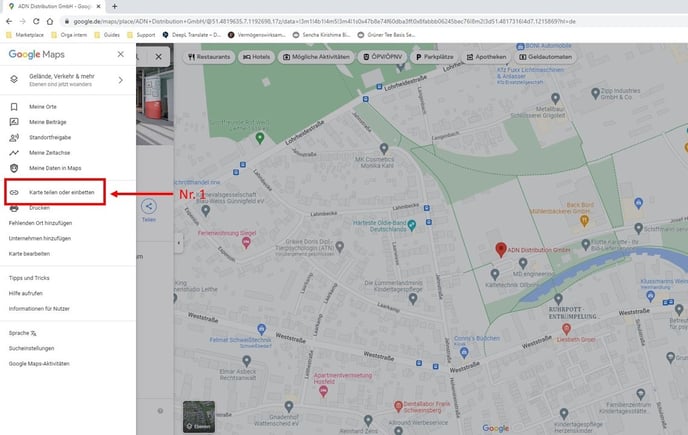This screenshot has width=688, height=435.
Task: Filter map by Mögliche Aktivitäten chip
Action: click(316, 57)
